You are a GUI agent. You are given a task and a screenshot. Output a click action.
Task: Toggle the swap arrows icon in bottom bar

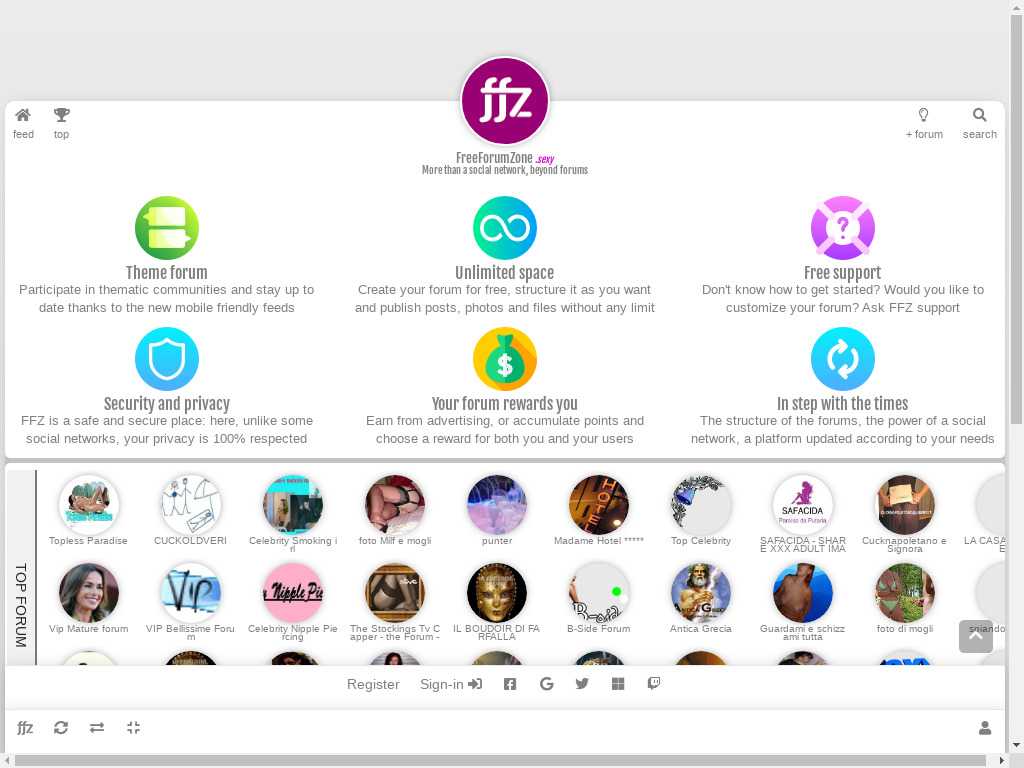[x=97, y=728]
